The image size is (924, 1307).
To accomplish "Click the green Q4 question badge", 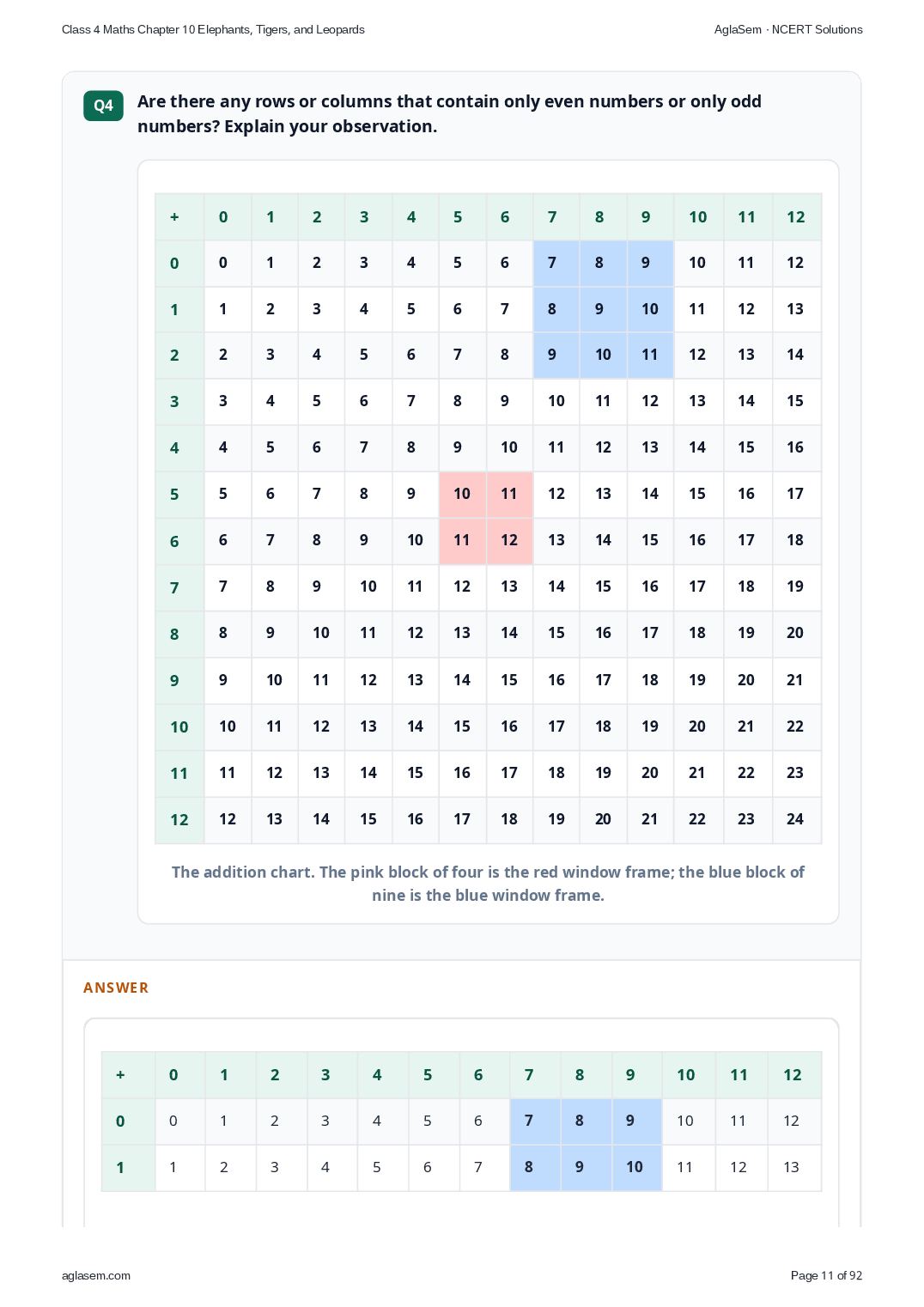I will pyautogui.click(x=103, y=106).
